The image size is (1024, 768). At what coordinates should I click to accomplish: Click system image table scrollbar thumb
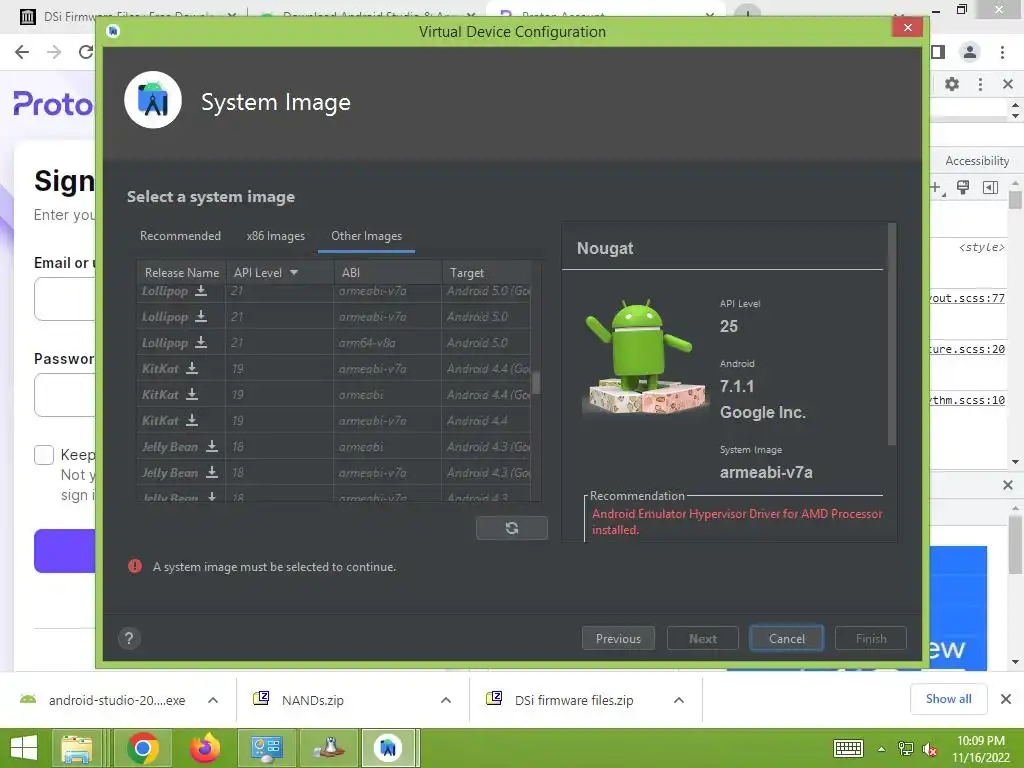(x=536, y=382)
